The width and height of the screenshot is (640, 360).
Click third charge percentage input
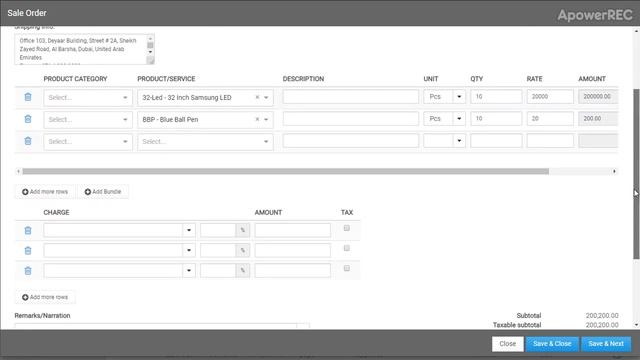[218, 270]
